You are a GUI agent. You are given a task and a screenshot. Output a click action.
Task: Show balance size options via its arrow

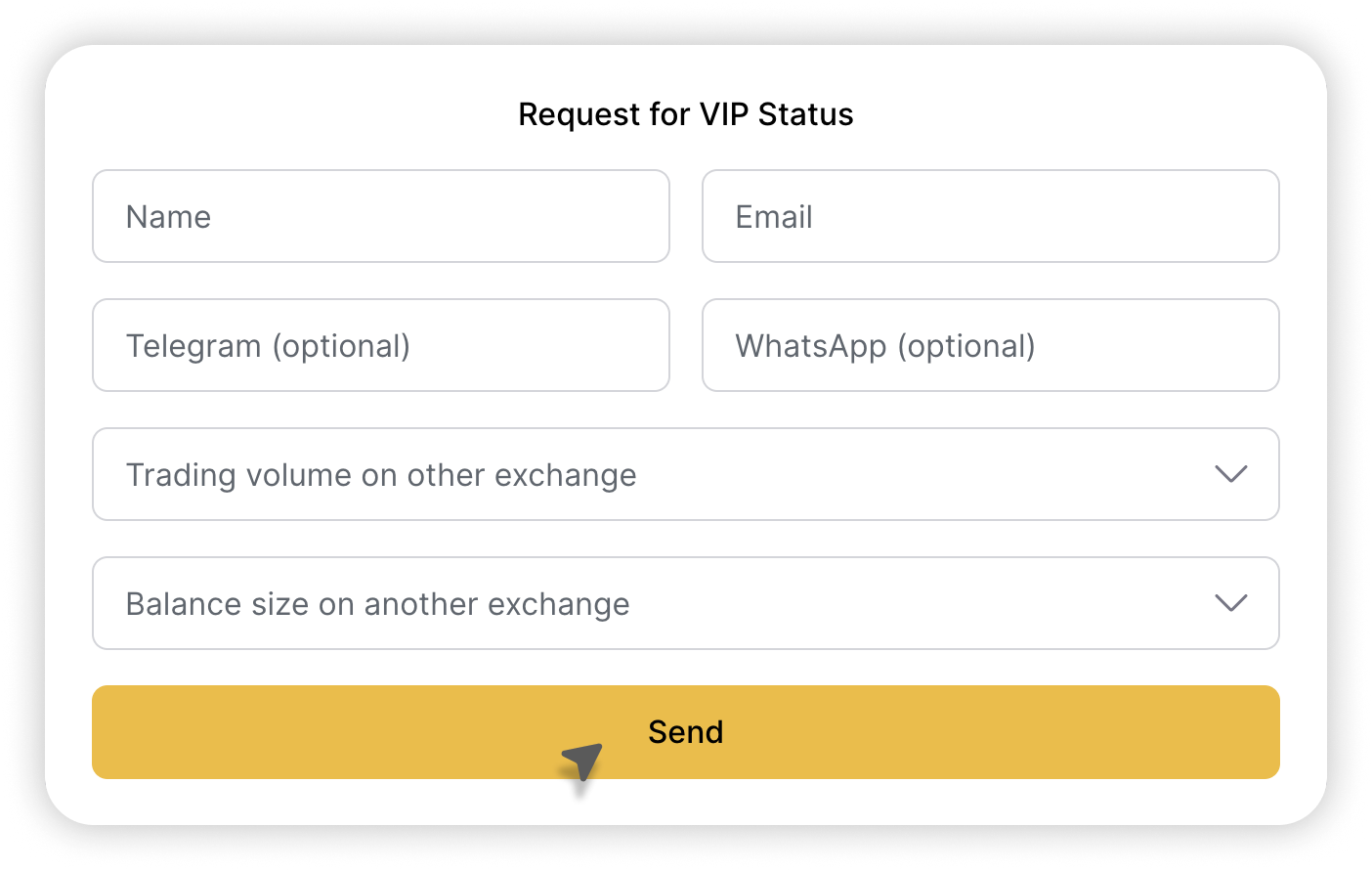click(x=1230, y=603)
